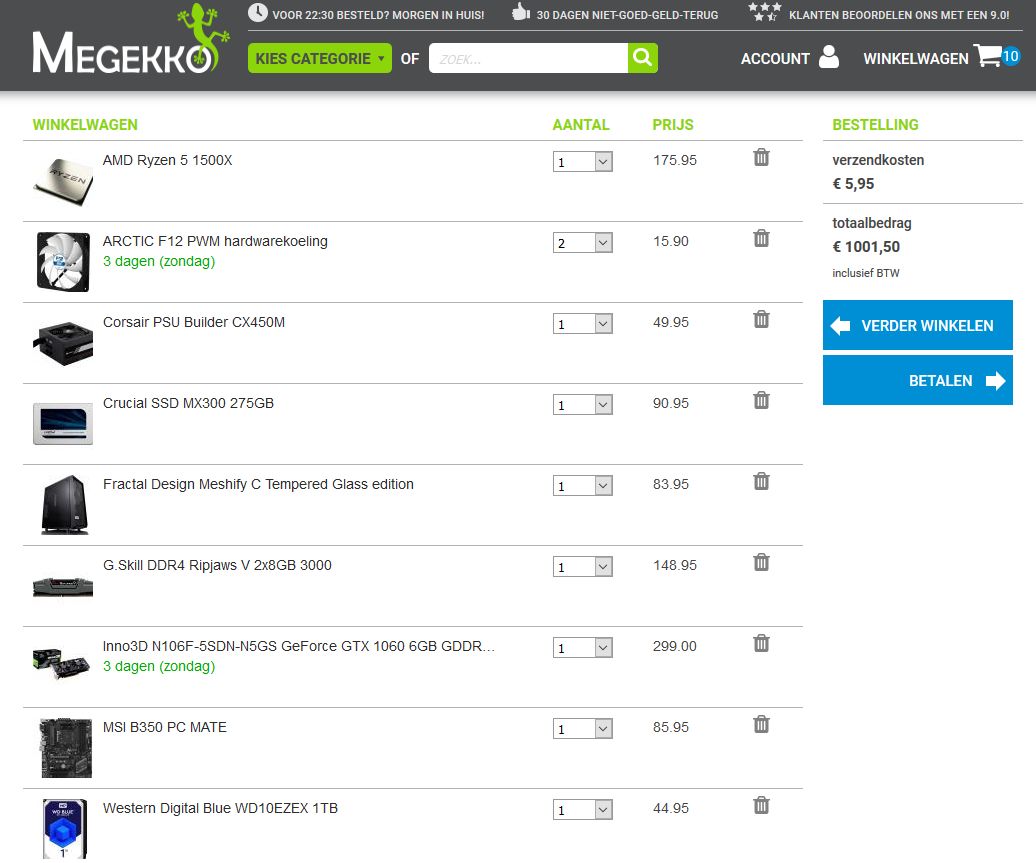
Task: Focus the ZOEK search field
Action: click(529, 58)
